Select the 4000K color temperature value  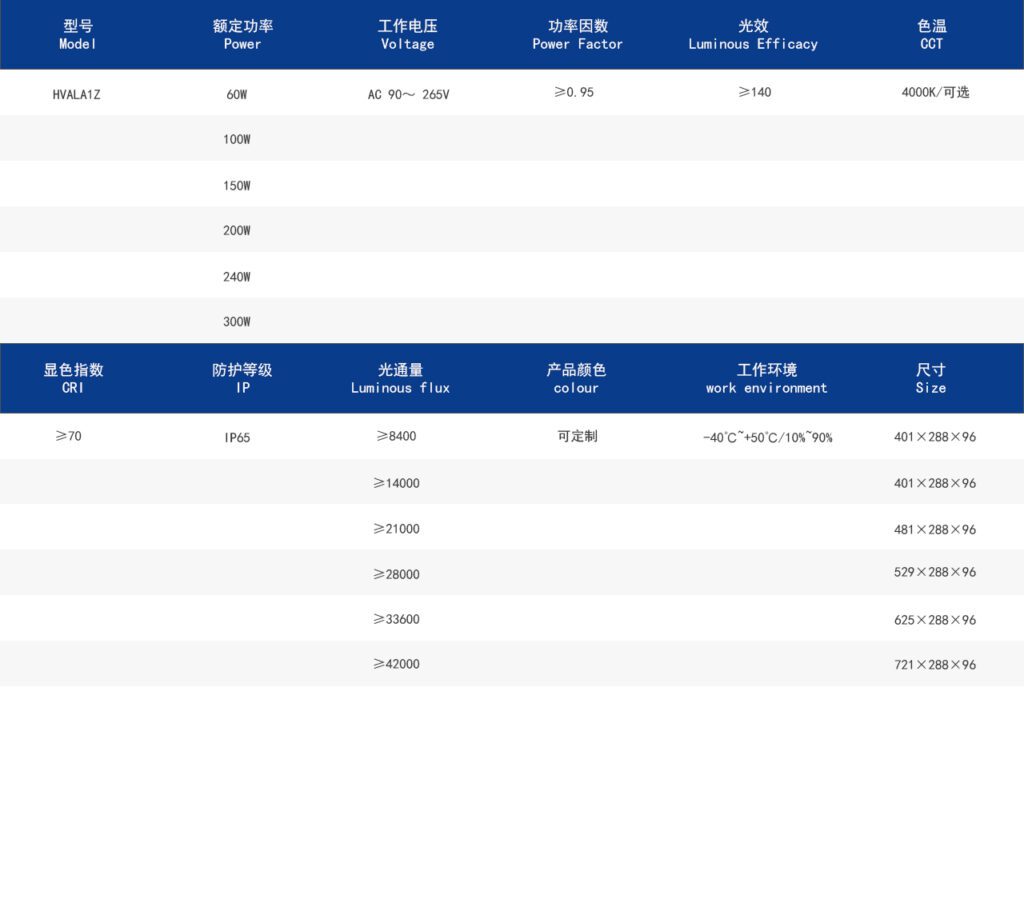click(x=935, y=93)
